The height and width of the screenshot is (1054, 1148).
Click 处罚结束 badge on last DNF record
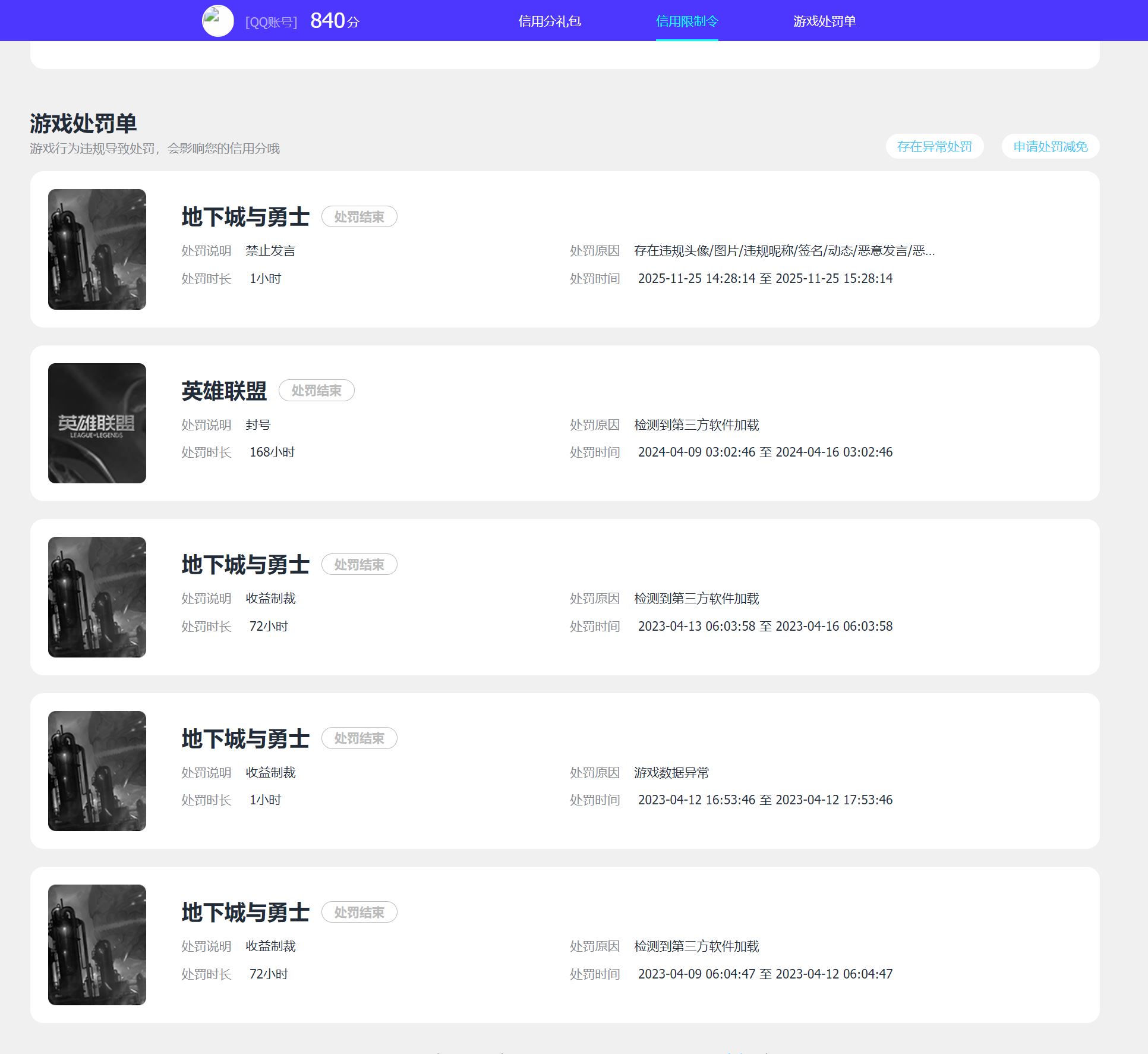[x=359, y=913]
